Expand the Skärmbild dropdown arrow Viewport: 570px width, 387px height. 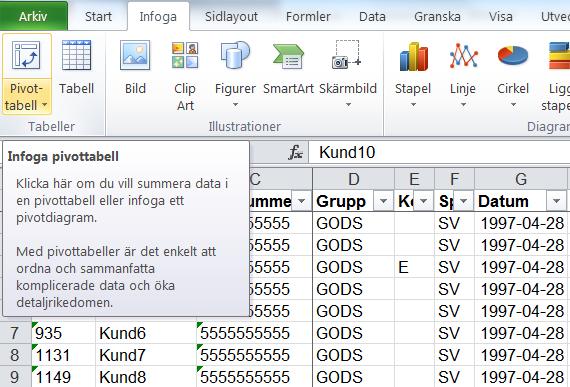point(348,105)
